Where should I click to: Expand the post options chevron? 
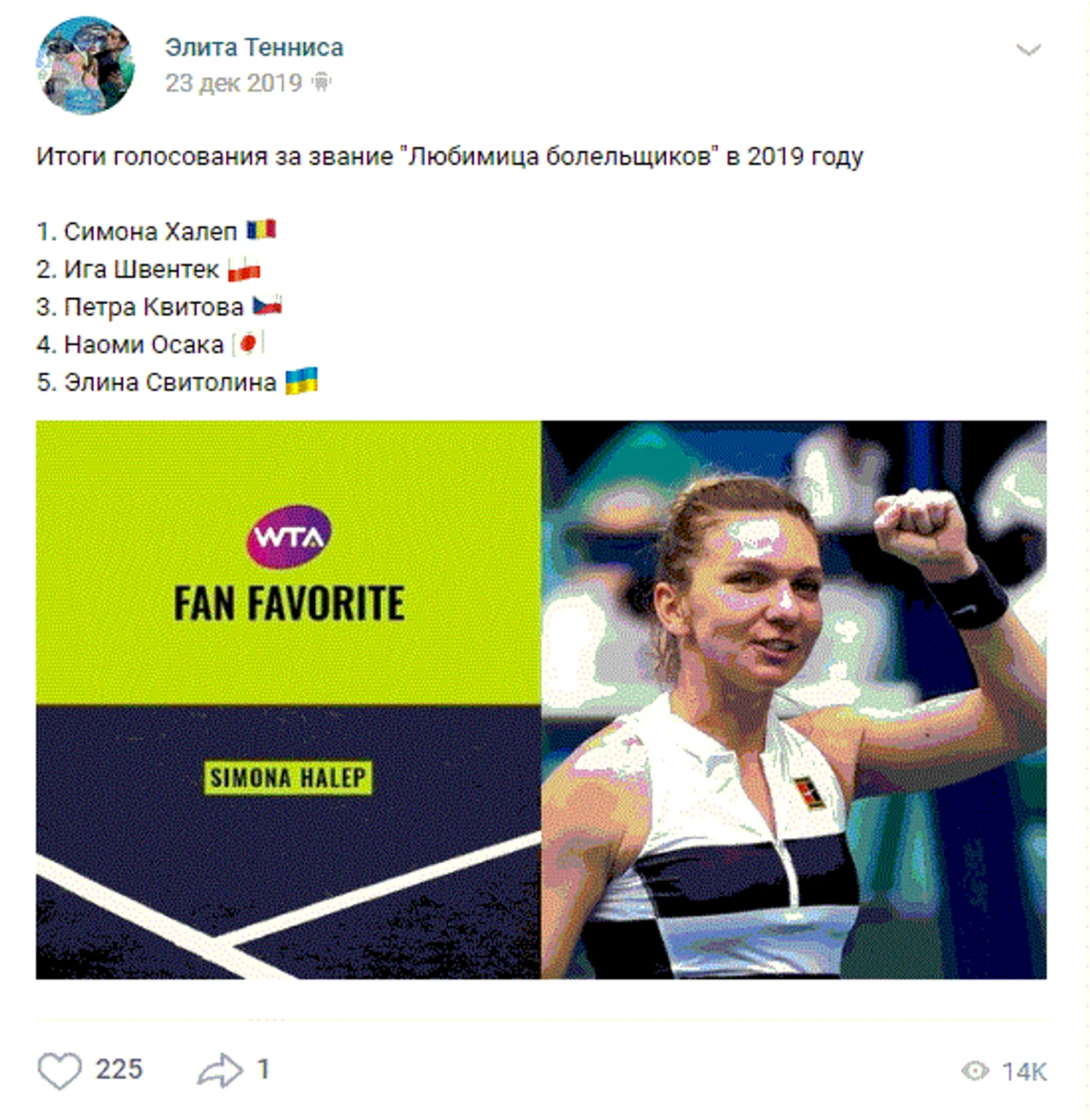pos(1028,50)
